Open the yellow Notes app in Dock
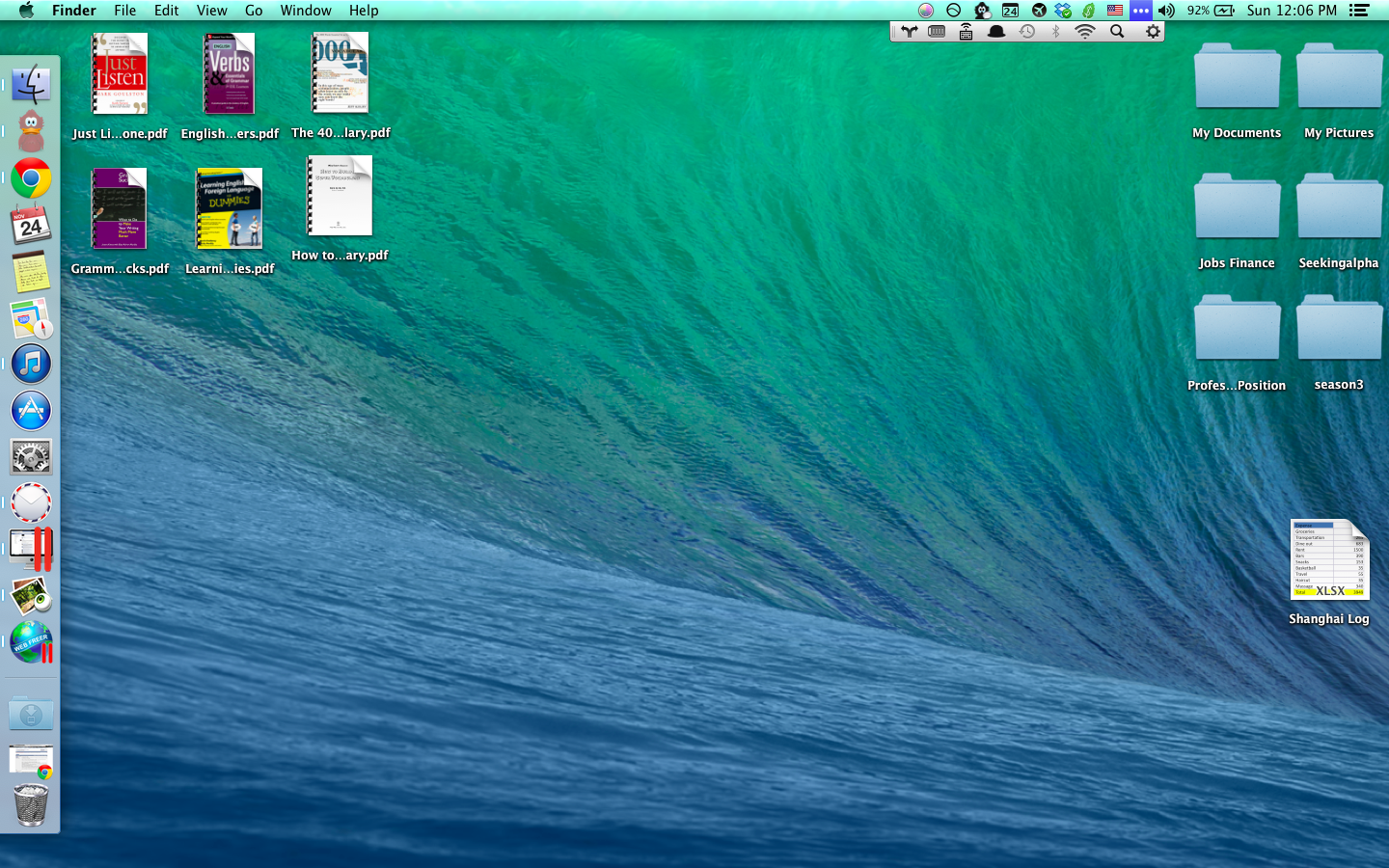 pyautogui.click(x=31, y=272)
